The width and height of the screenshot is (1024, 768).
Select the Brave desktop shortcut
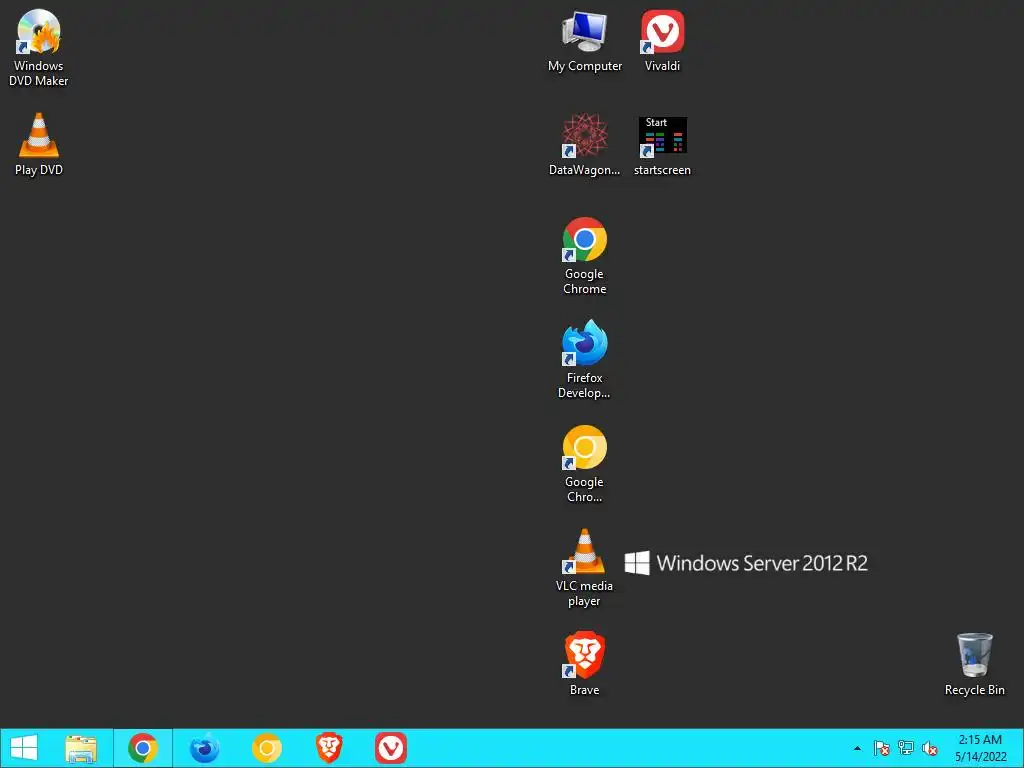click(584, 664)
